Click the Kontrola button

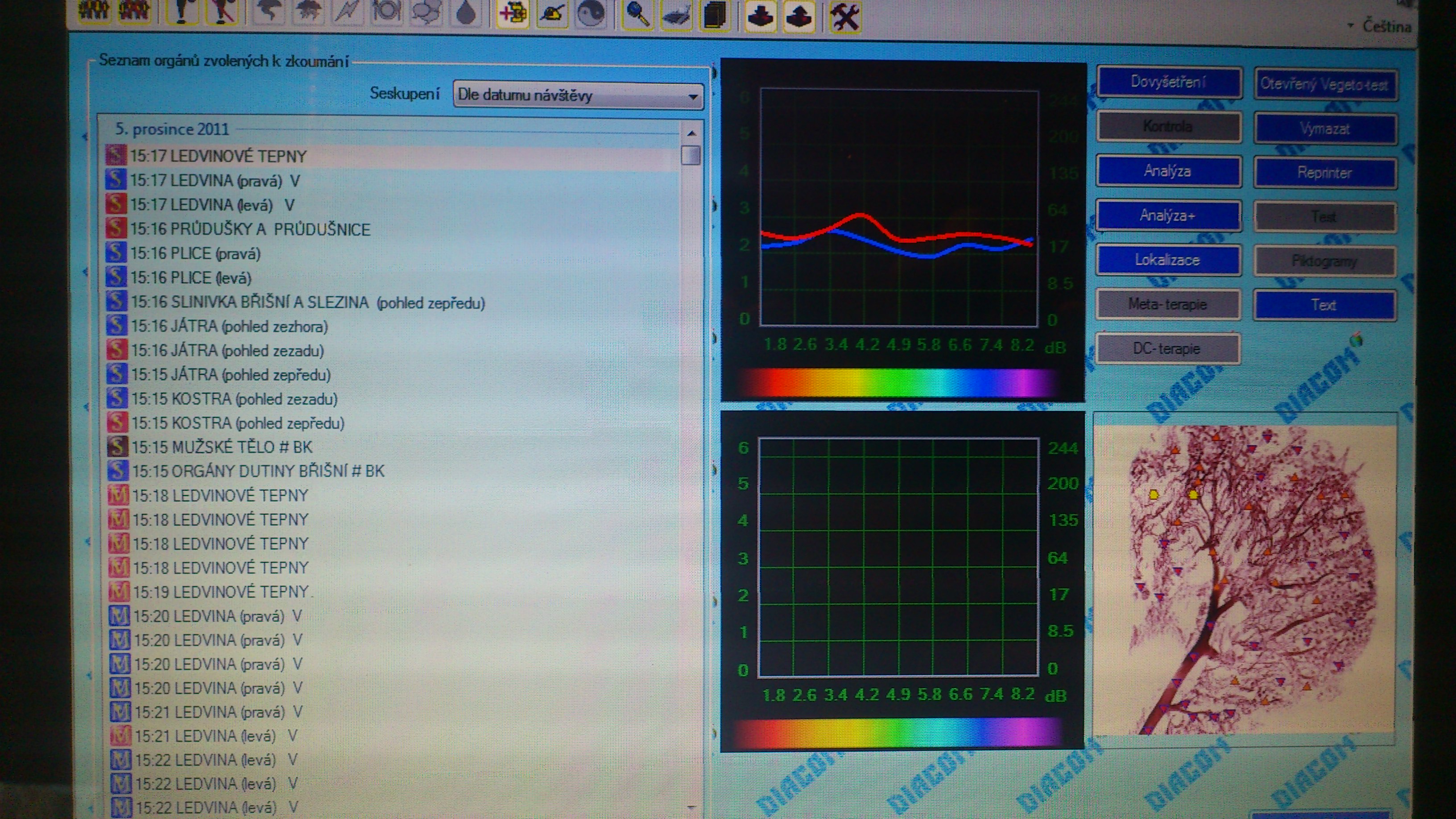tap(1168, 127)
